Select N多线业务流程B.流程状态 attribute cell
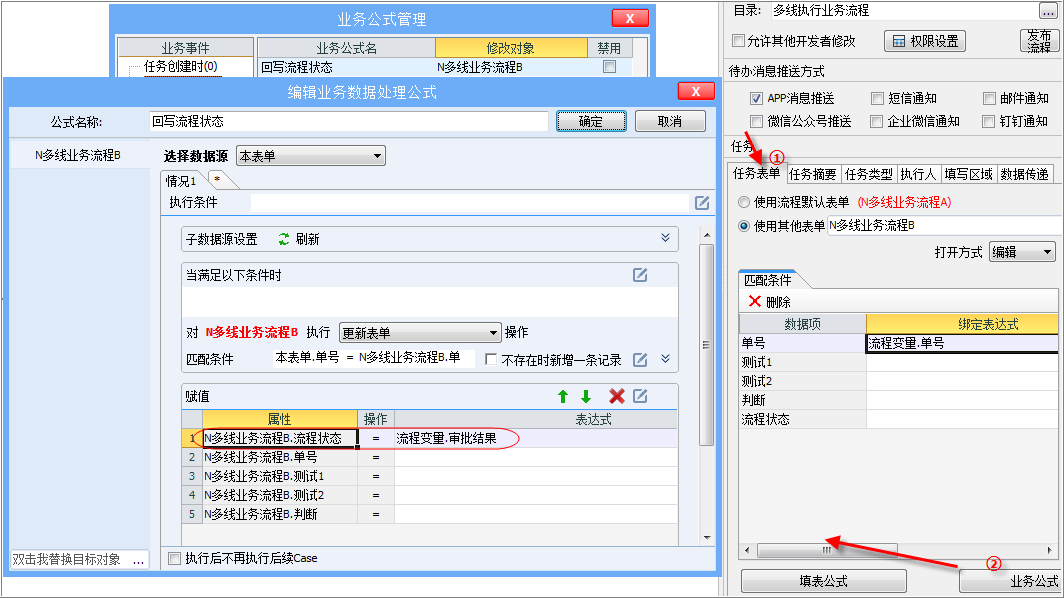Image resolution: width=1064 pixels, height=598 pixels. [280, 438]
